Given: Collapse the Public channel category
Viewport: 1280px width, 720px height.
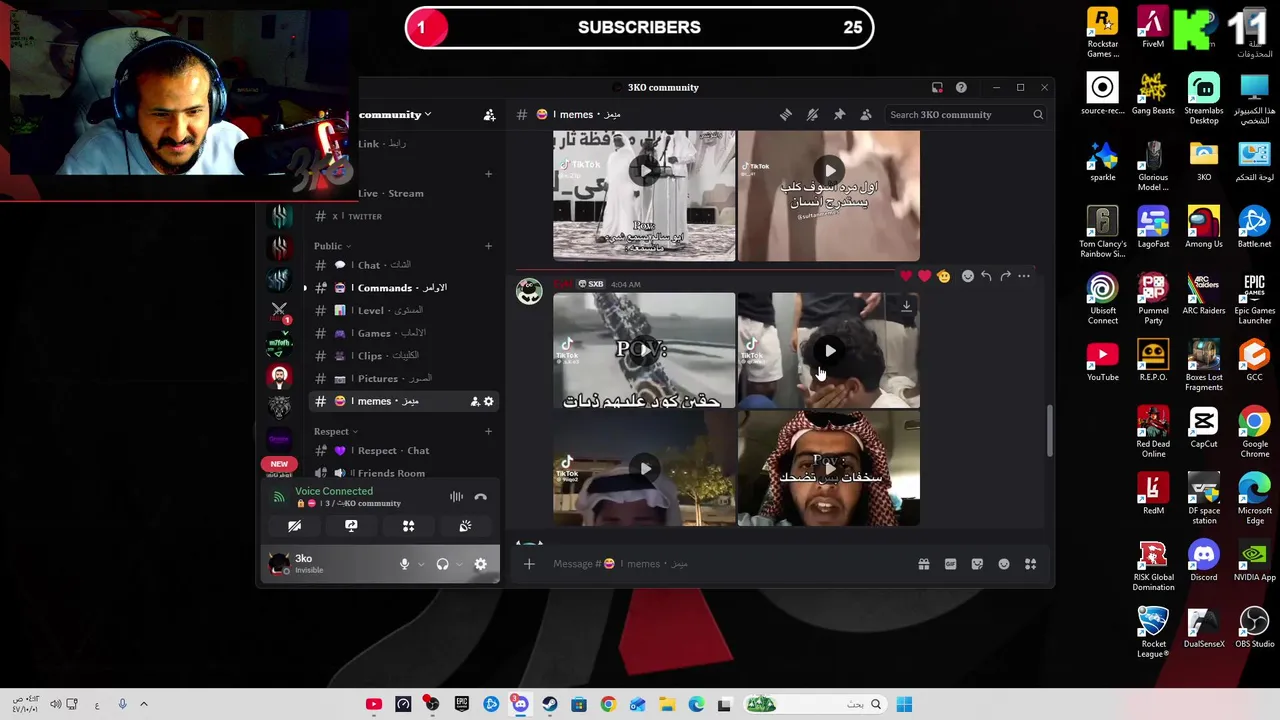Looking at the screenshot, I should [332, 246].
